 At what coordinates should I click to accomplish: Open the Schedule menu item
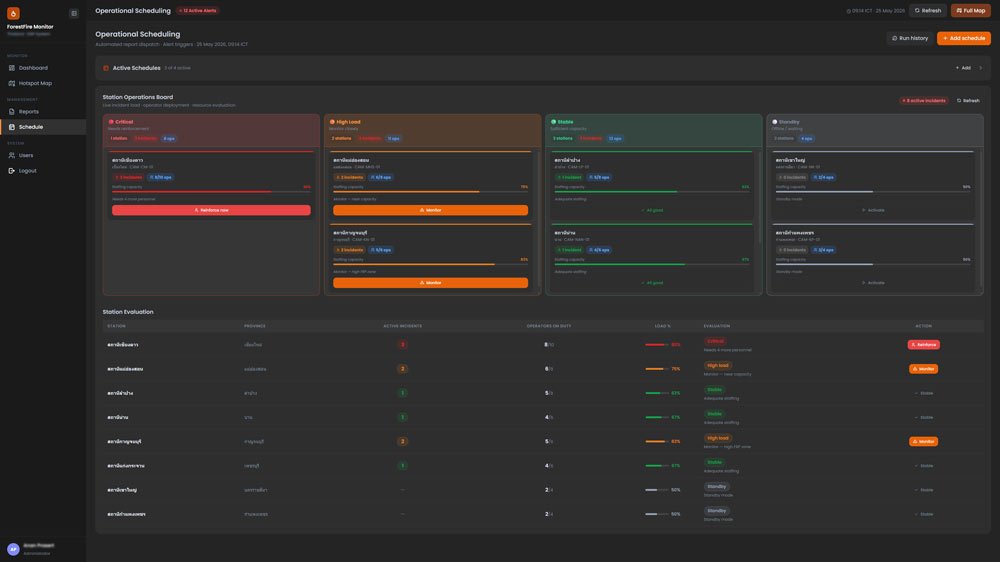coord(43,127)
